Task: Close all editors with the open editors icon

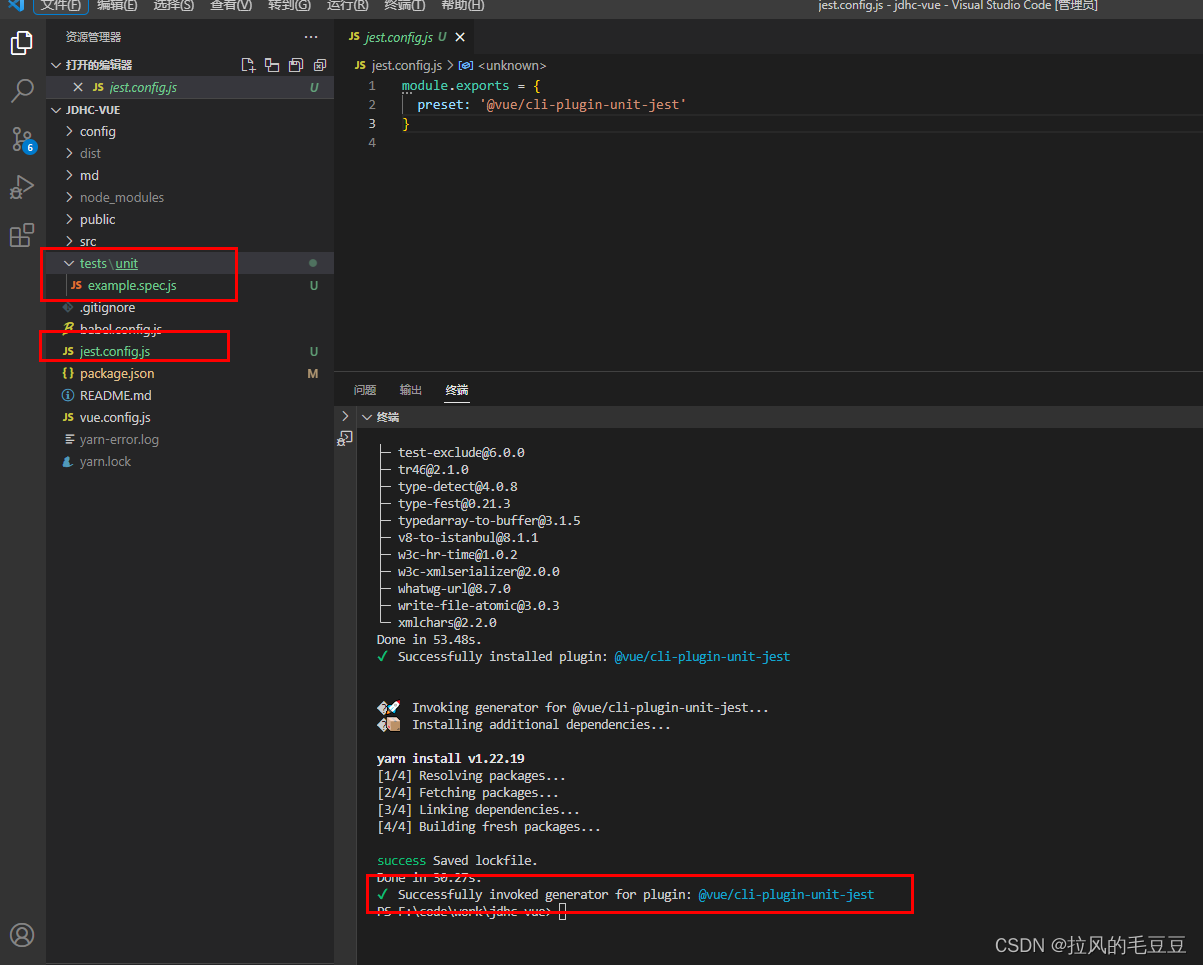Action: pyautogui.click(x=320, y=65)
